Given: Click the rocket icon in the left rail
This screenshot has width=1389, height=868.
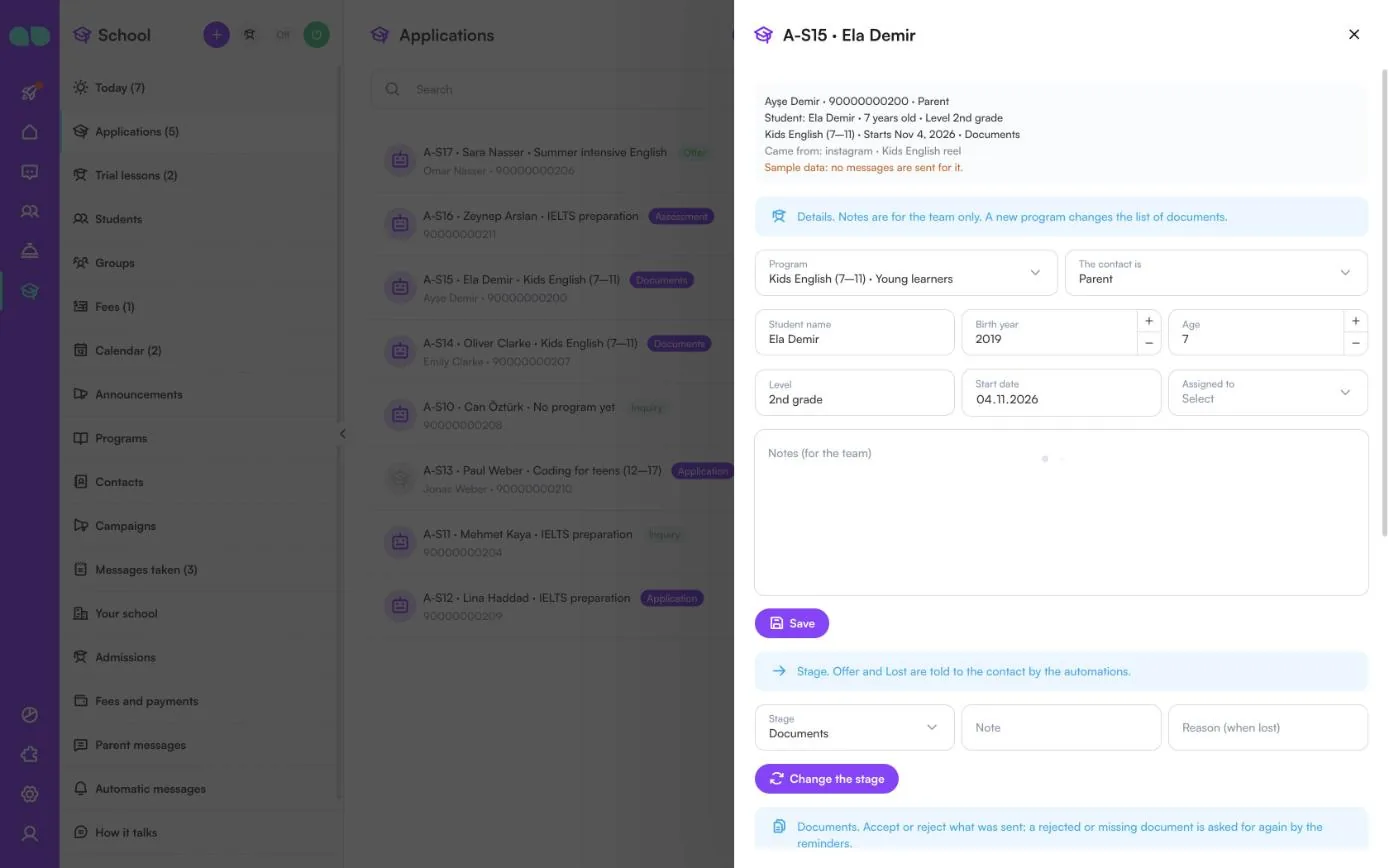Looking at the screenshot, I should 30,92.
